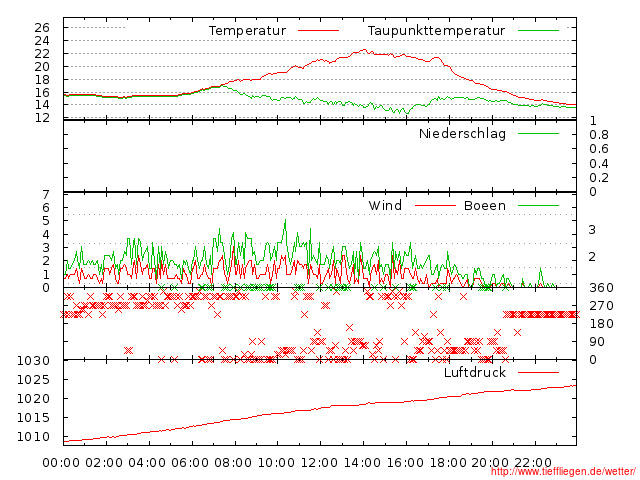
Task: Click the 08:00 time axis label
Action: 233,463
